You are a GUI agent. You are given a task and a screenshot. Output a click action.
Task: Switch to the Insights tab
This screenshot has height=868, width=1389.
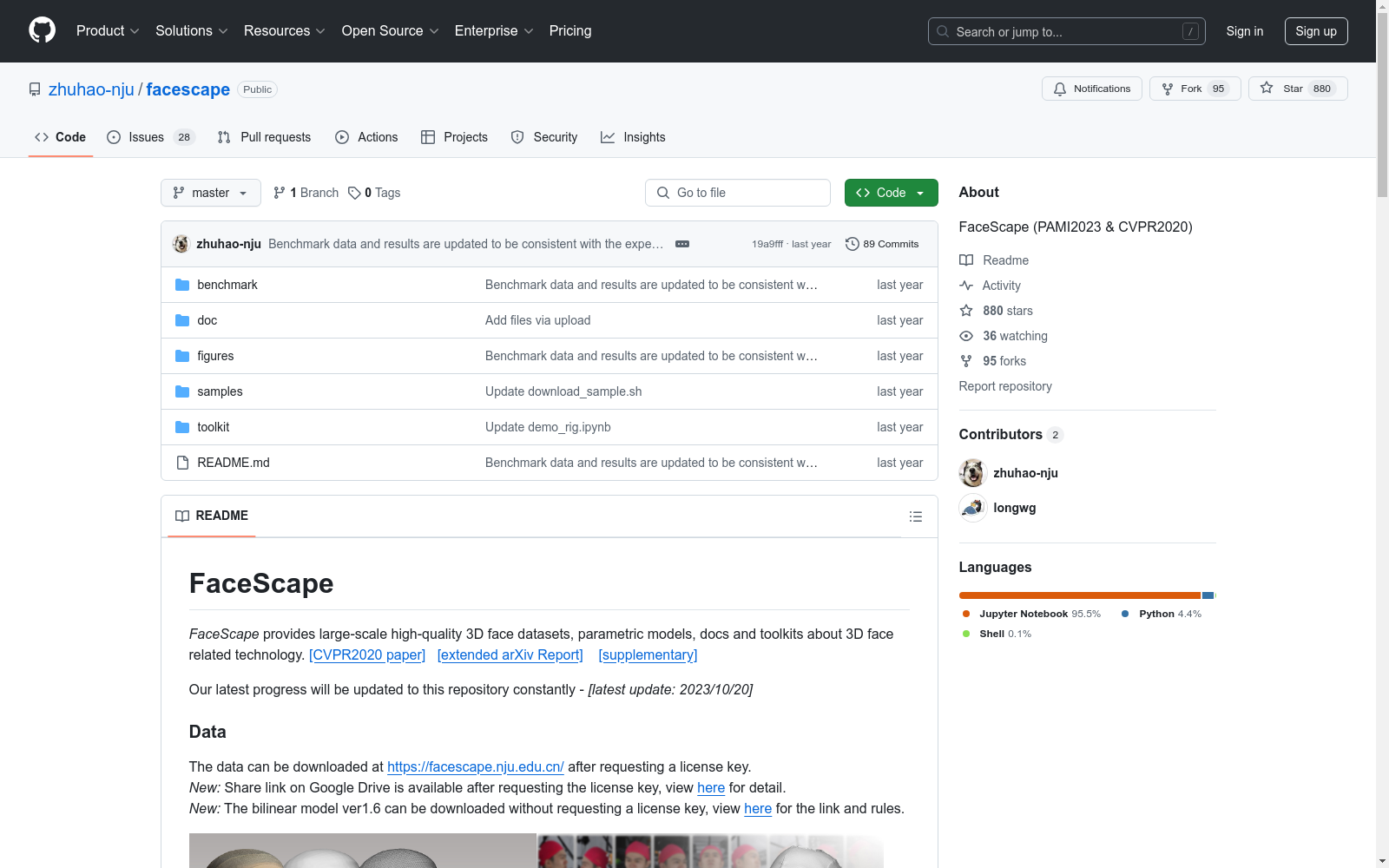point(633,137)
